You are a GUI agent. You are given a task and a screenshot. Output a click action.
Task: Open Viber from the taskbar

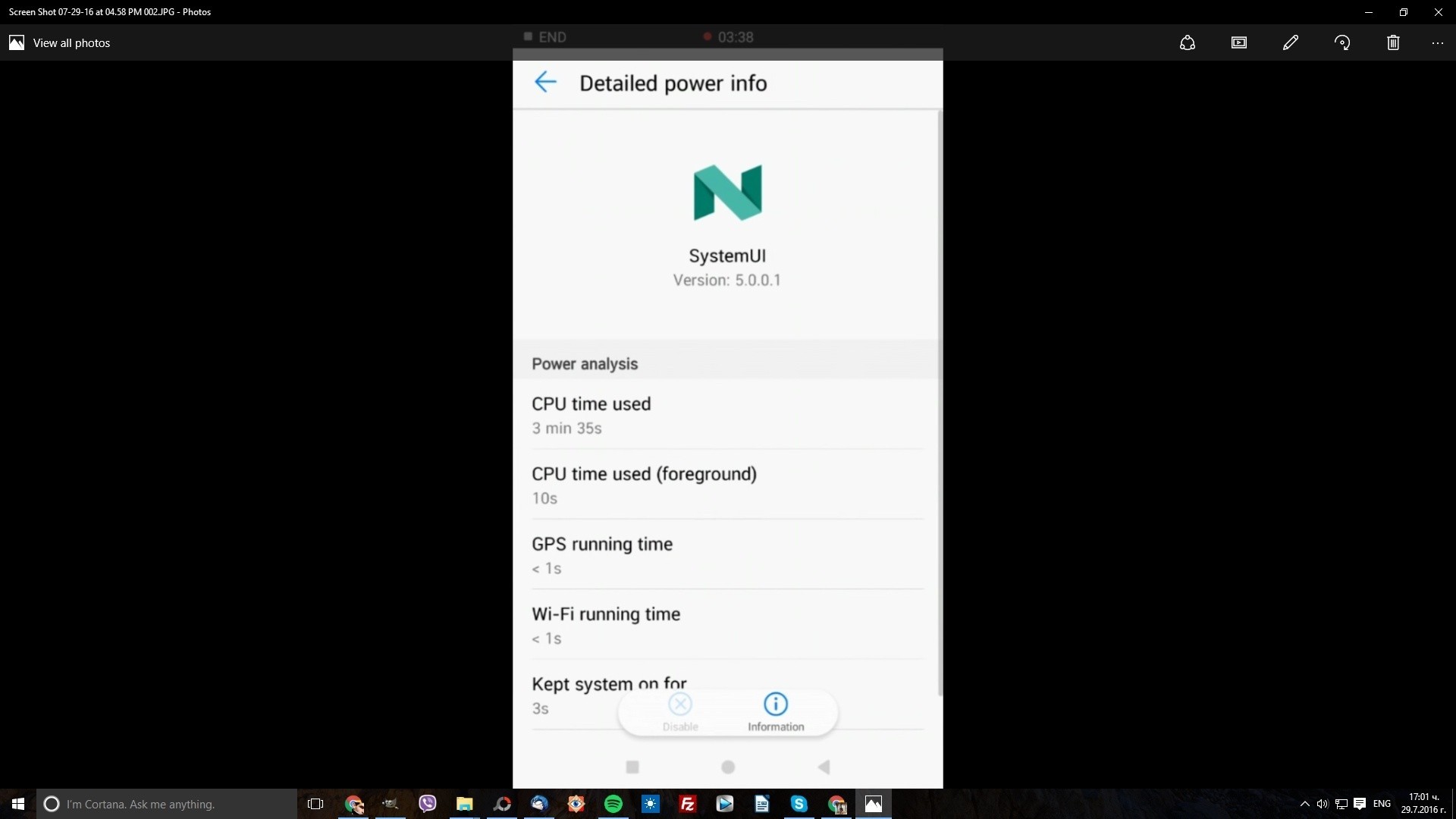point(428,804)
